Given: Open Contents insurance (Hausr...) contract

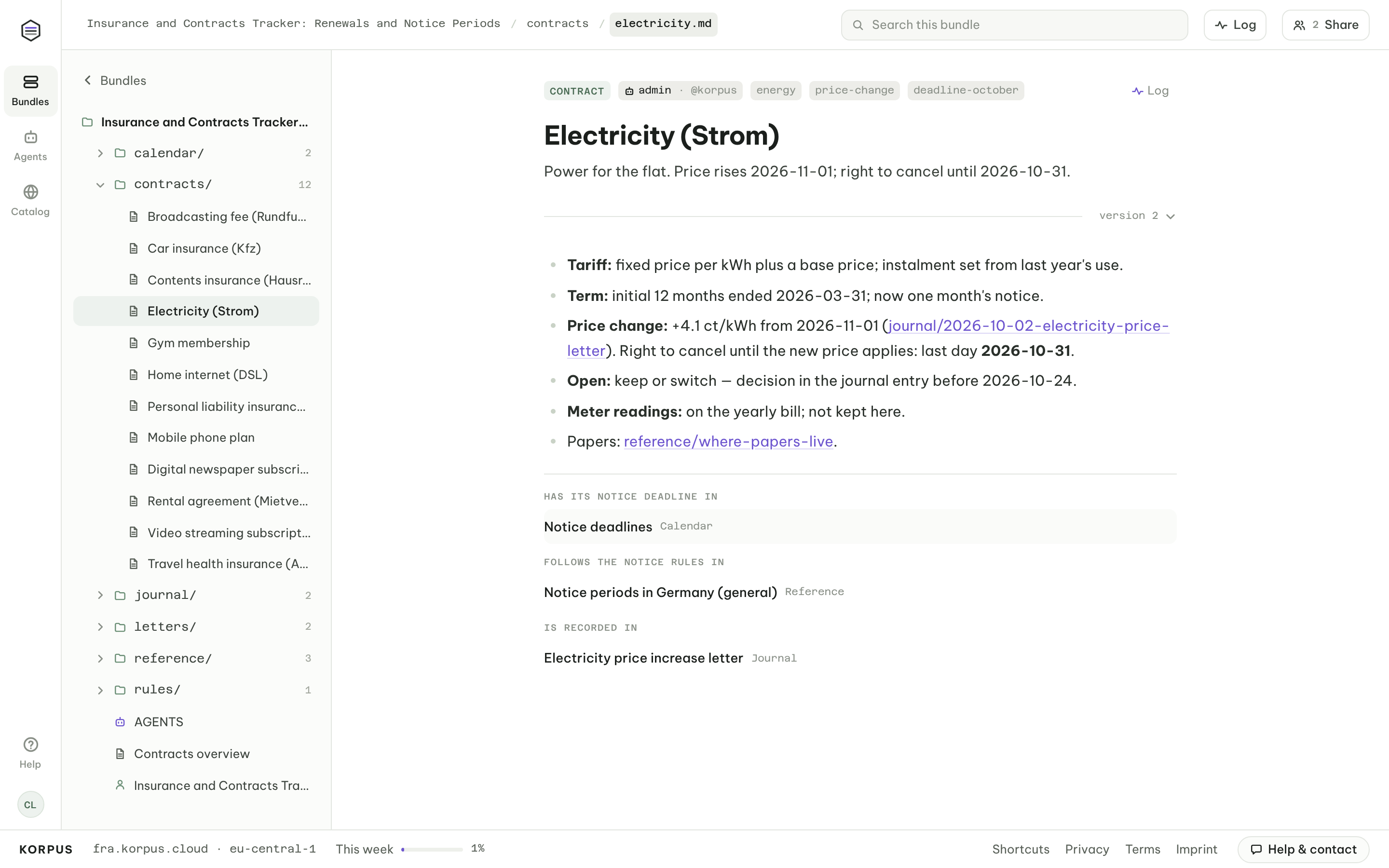Looking at the screenshot, I should [x=196, y=280].
